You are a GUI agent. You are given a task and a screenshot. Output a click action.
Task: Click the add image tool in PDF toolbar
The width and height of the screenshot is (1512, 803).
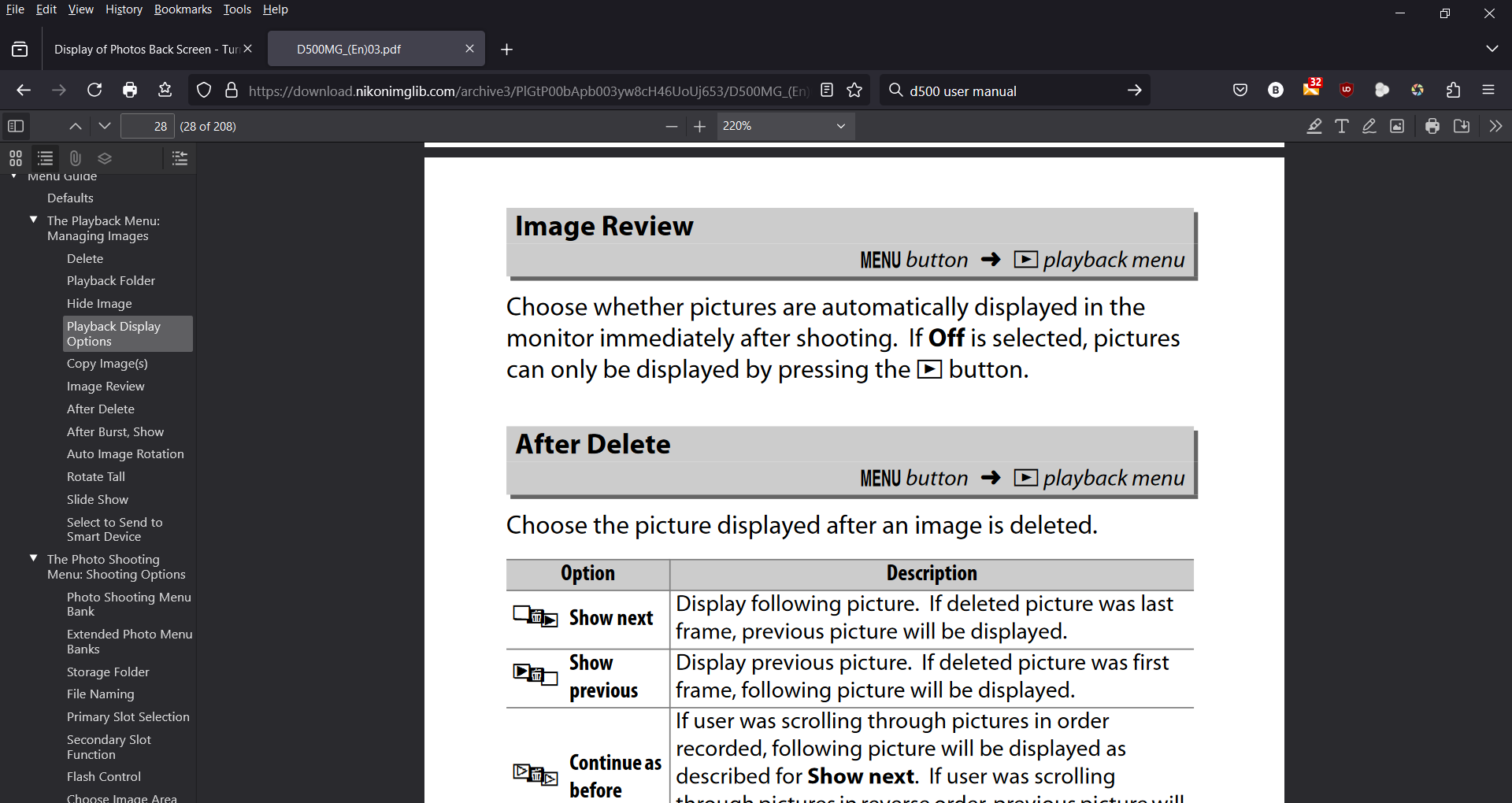click(1397, 126)
